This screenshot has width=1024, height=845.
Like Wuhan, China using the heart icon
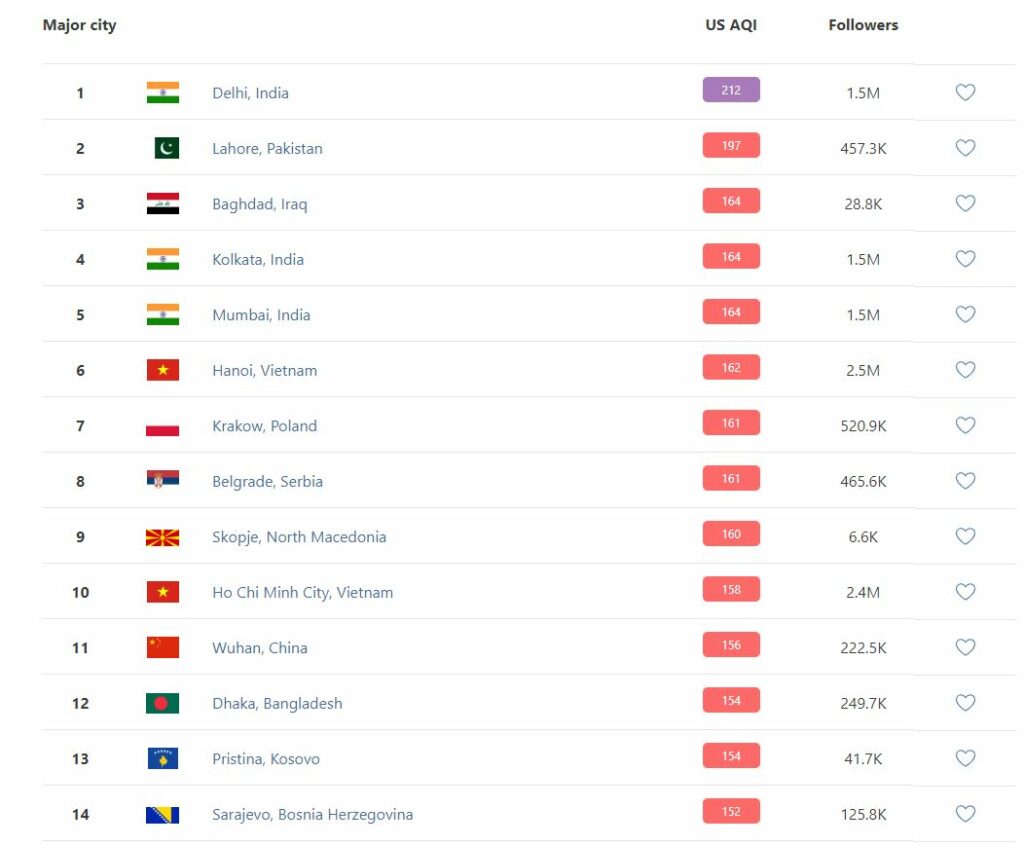[965, 647]
